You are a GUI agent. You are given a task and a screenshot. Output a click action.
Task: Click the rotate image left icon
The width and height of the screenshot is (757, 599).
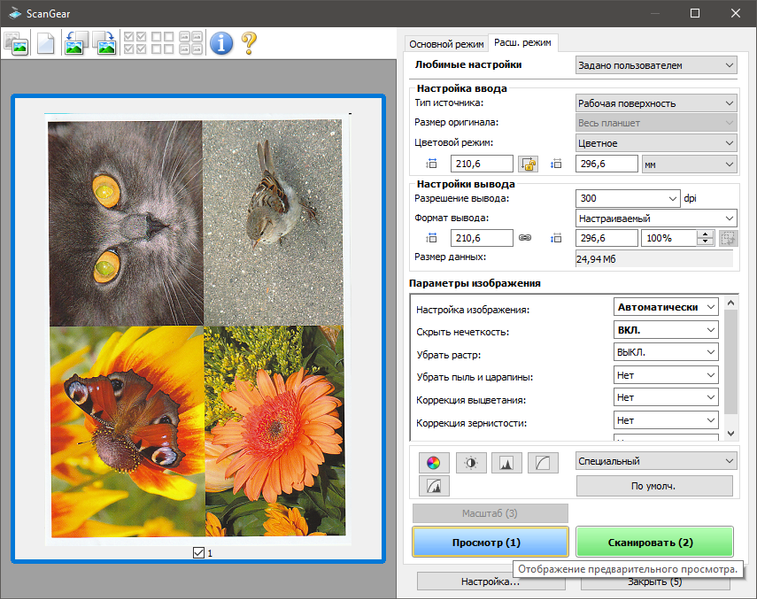(x=75, y=43)
